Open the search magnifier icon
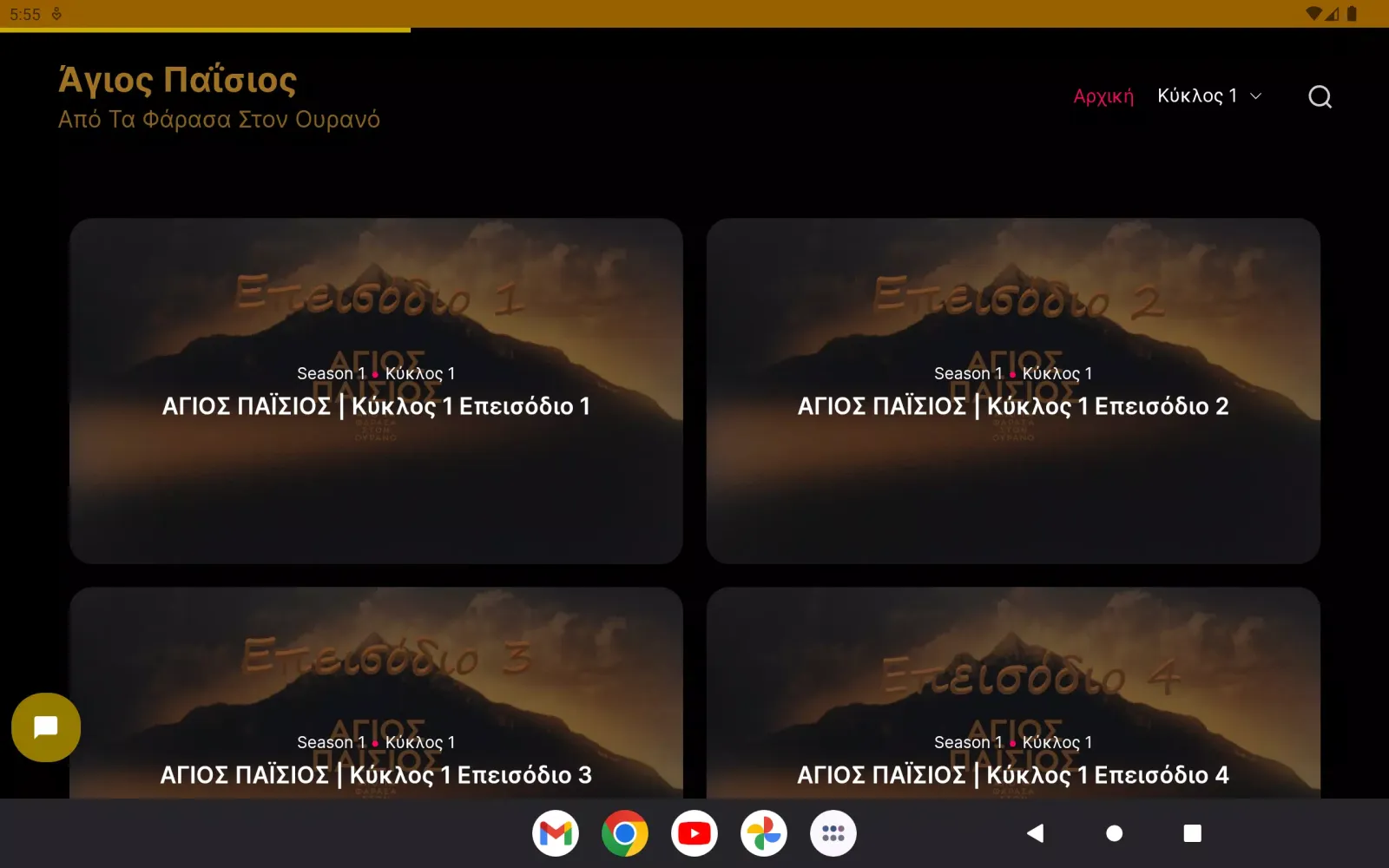1389x868 pixels. [x=1320, y=96]
